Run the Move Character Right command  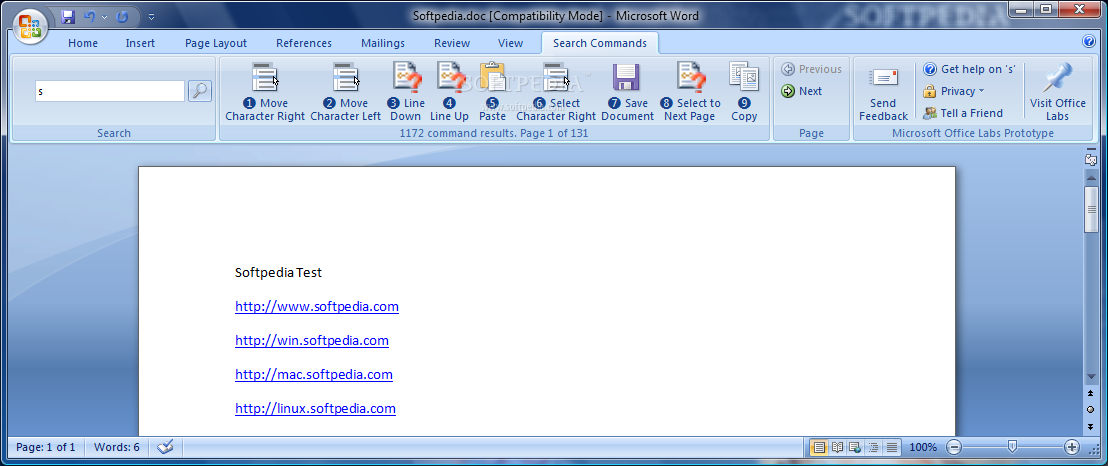point(265,92)
